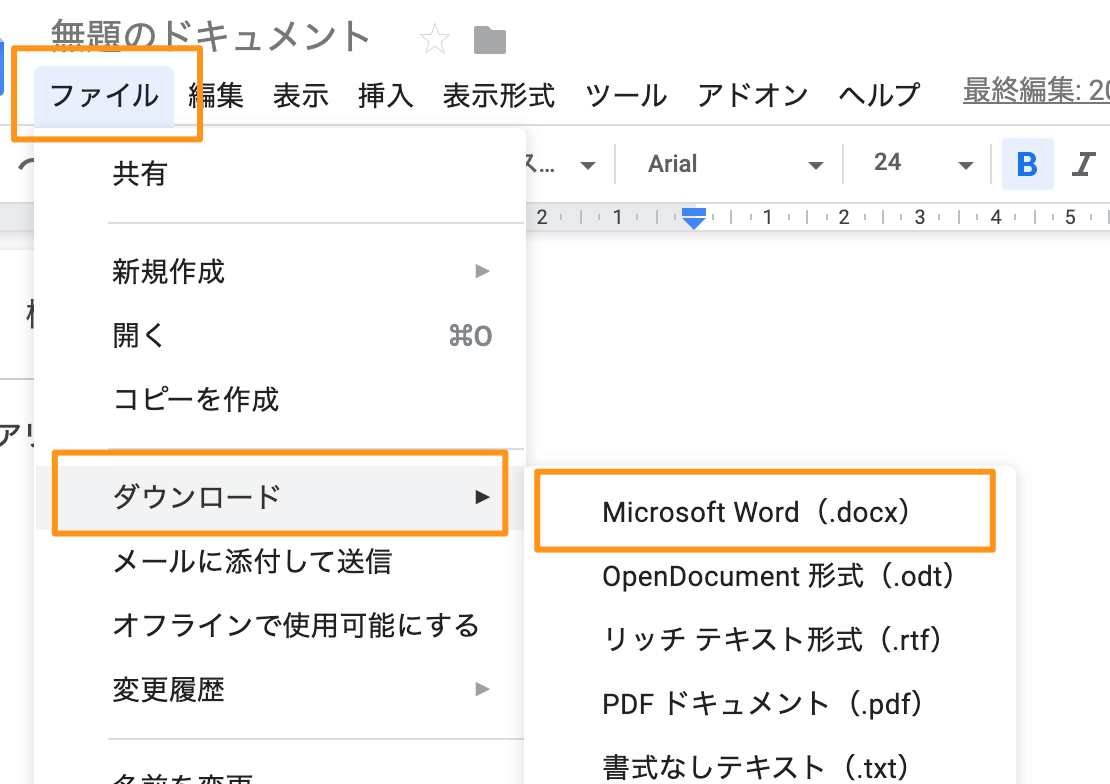Viewport: 1110px width, 784px height.
Task: Open the Arial font dropdown
Action: pos(735,164)
